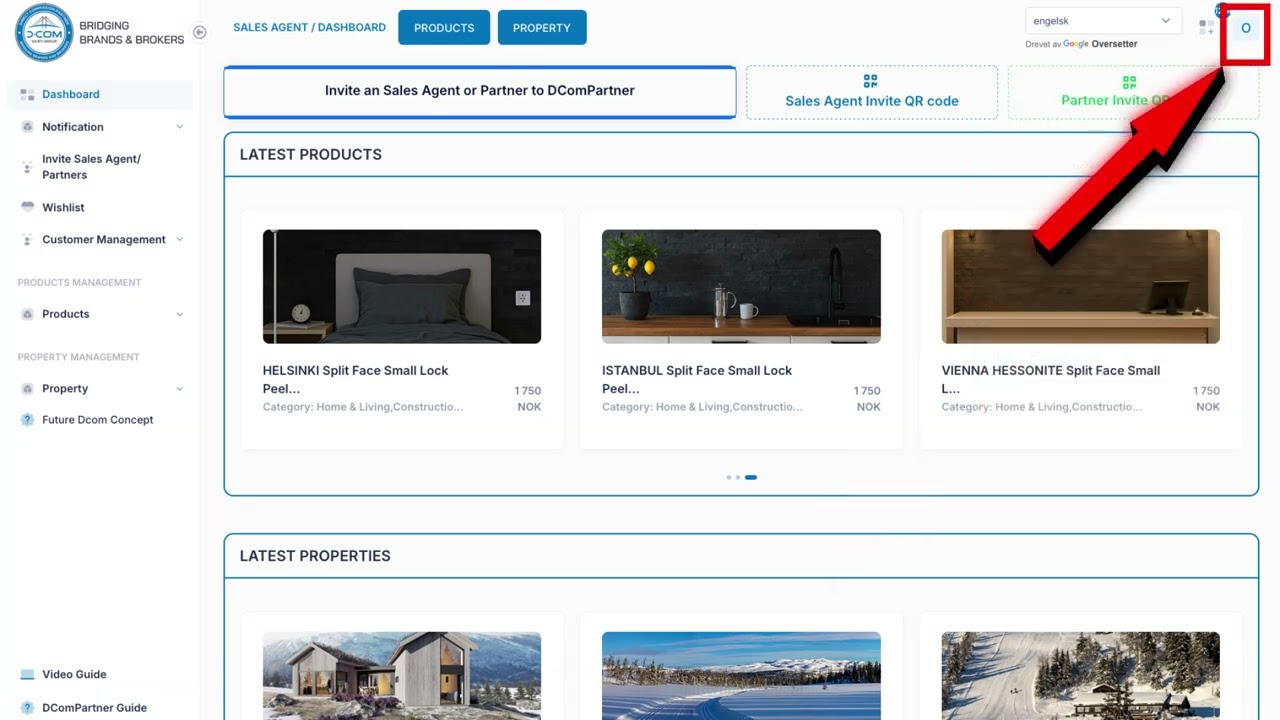Go to second carousel page dot
Image resolution: width=1280 pixels, height=720 pixels.
(737, 477)
